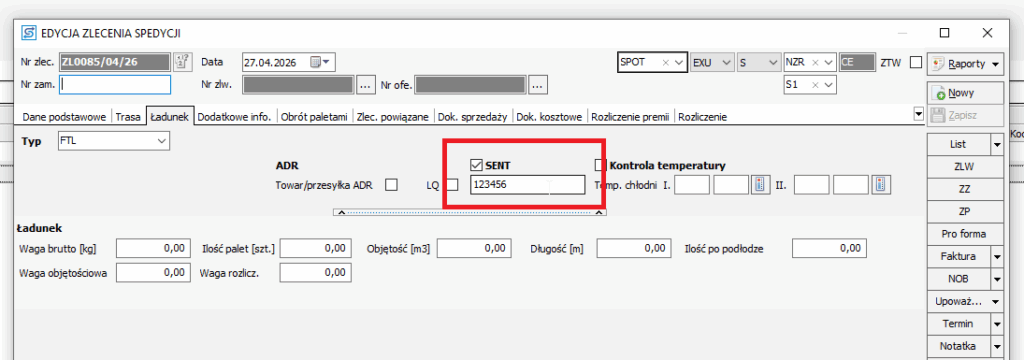Click the browse button next to Nr zlw.
Image resolution: width=1024 pixels, height=360 pixels.
pos(366,84)
